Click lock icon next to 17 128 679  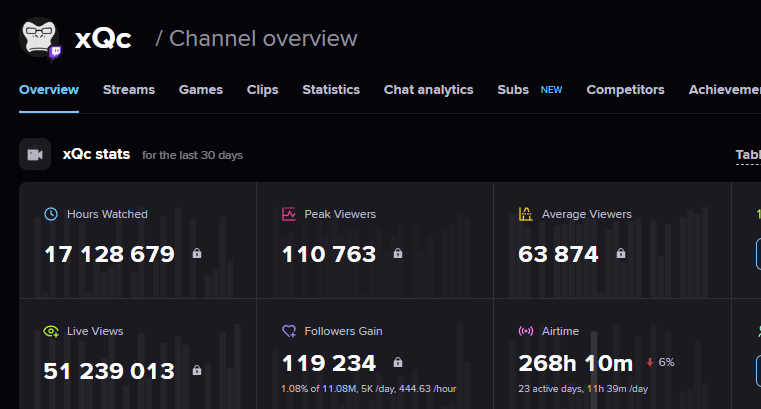[x=197, y=253]
